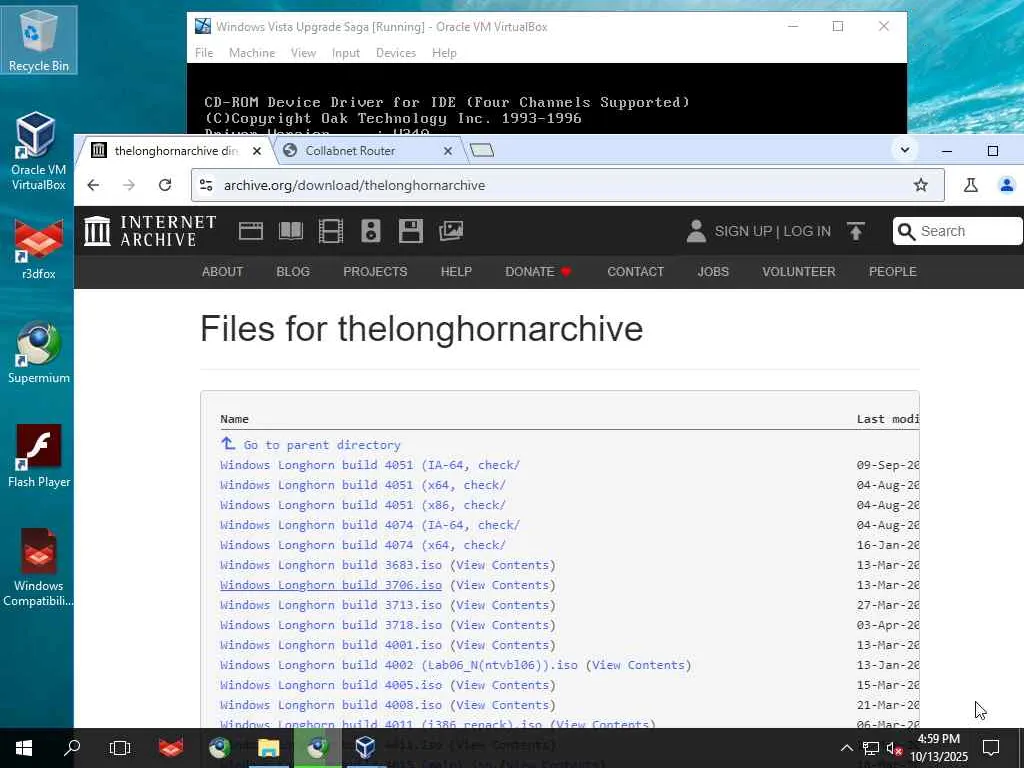Screen dimensions: 1024x768
Task: Download Windows Longhorn build 3683.iso
Action: (330, 565)
